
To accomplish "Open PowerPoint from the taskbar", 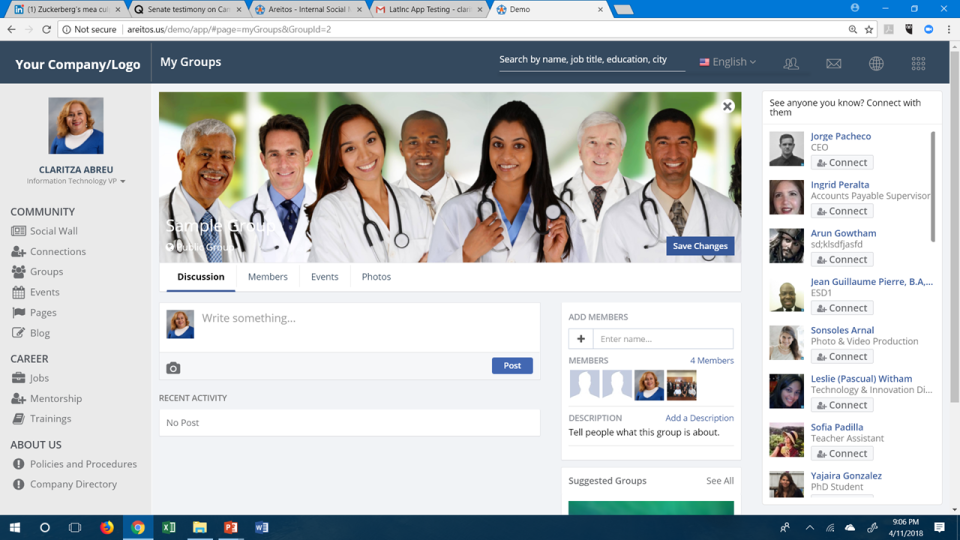I will click(231, 527).
